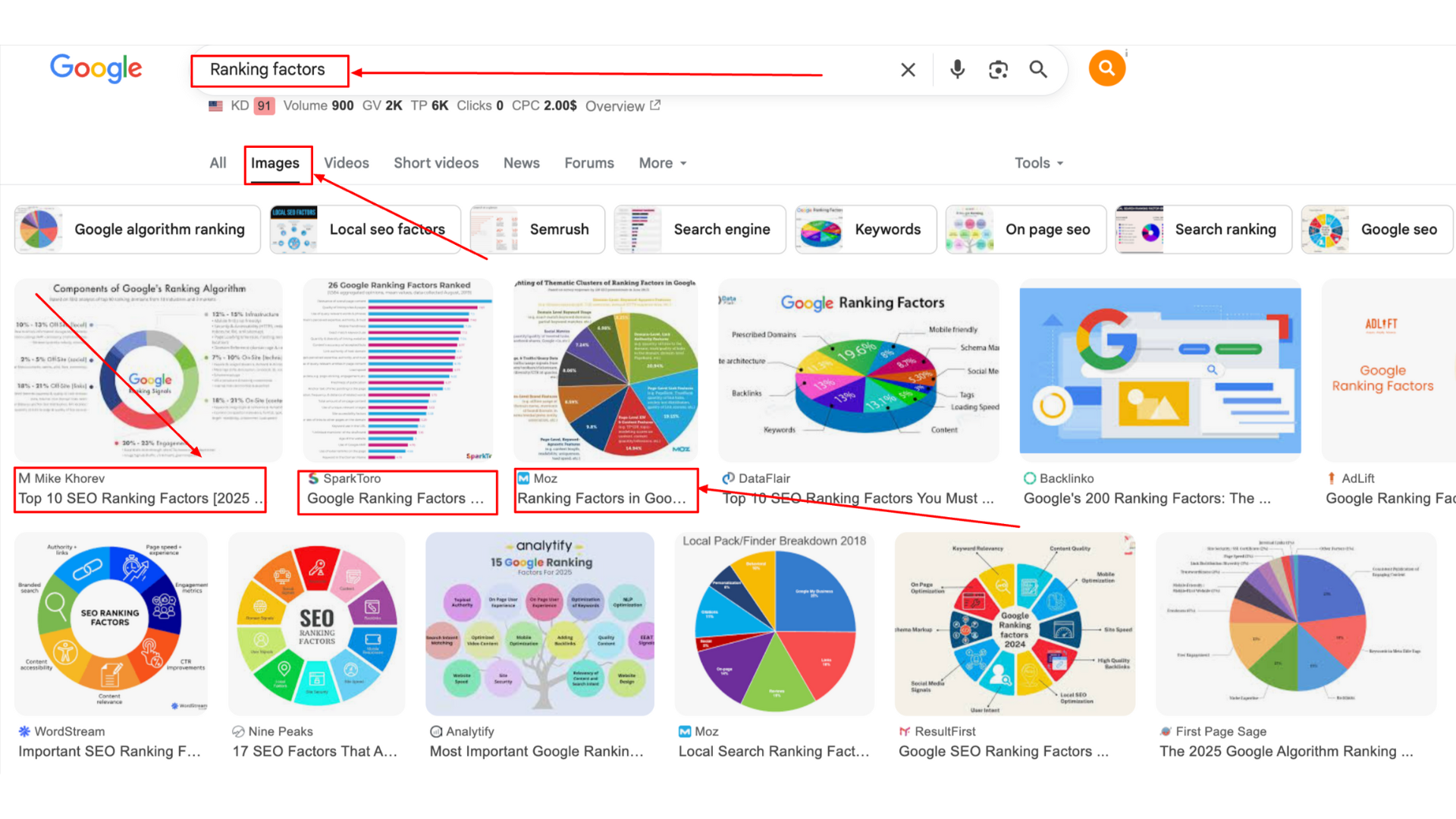
Task: Click the Moz favicon beside its result
Action: (x=523, y=479)
